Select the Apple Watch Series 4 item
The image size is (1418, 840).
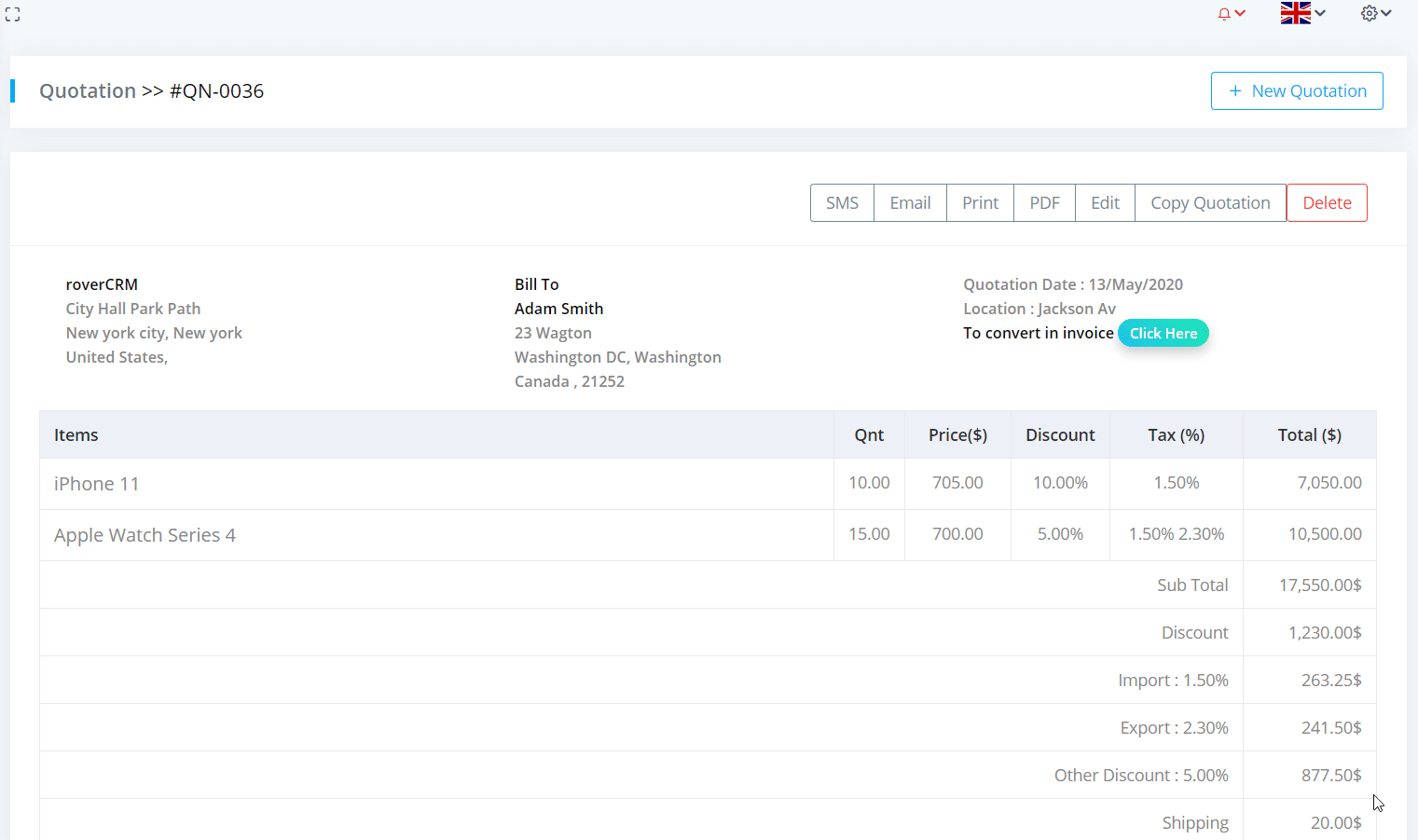point(145,535)
